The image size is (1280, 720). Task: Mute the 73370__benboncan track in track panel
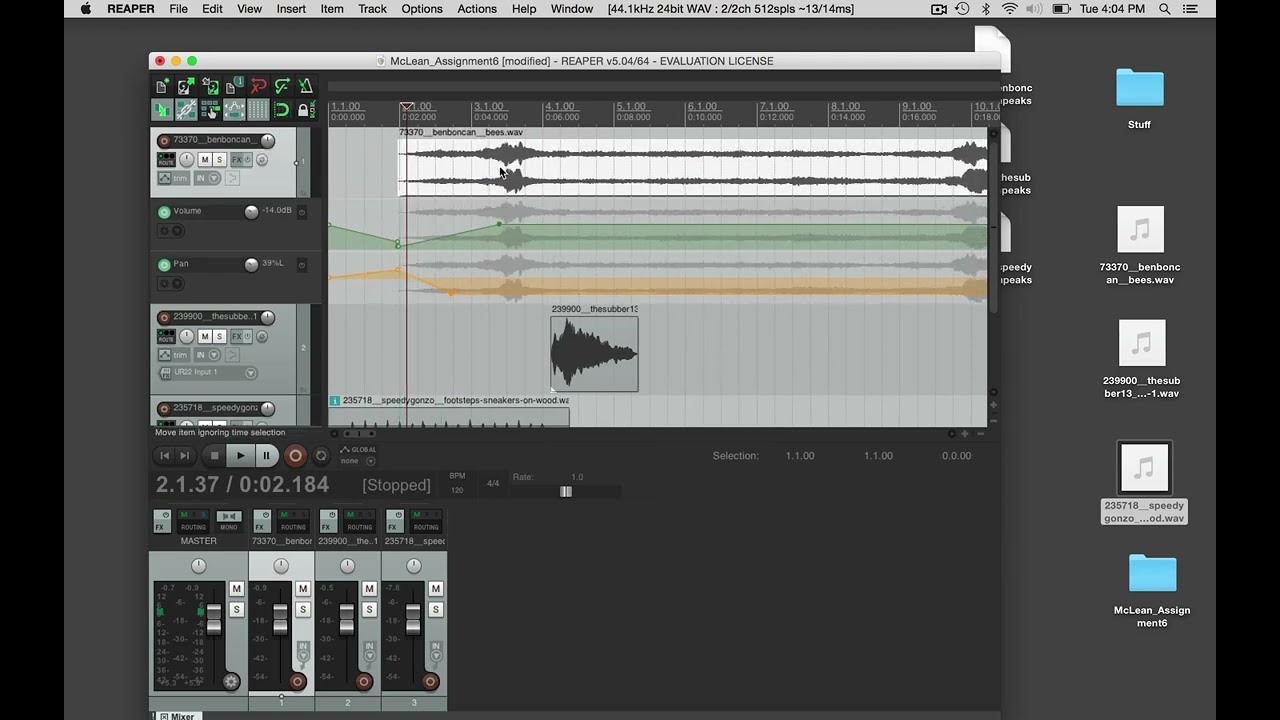205,160
